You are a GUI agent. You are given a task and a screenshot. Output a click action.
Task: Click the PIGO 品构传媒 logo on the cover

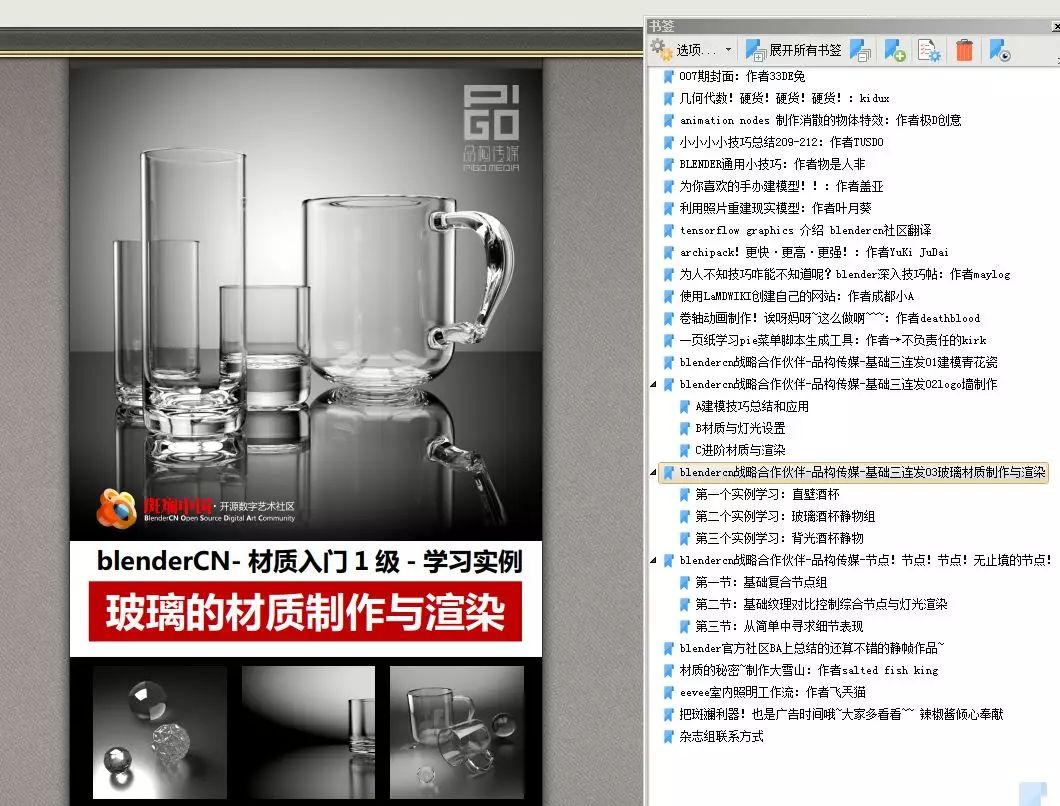[x=491, y=128]
